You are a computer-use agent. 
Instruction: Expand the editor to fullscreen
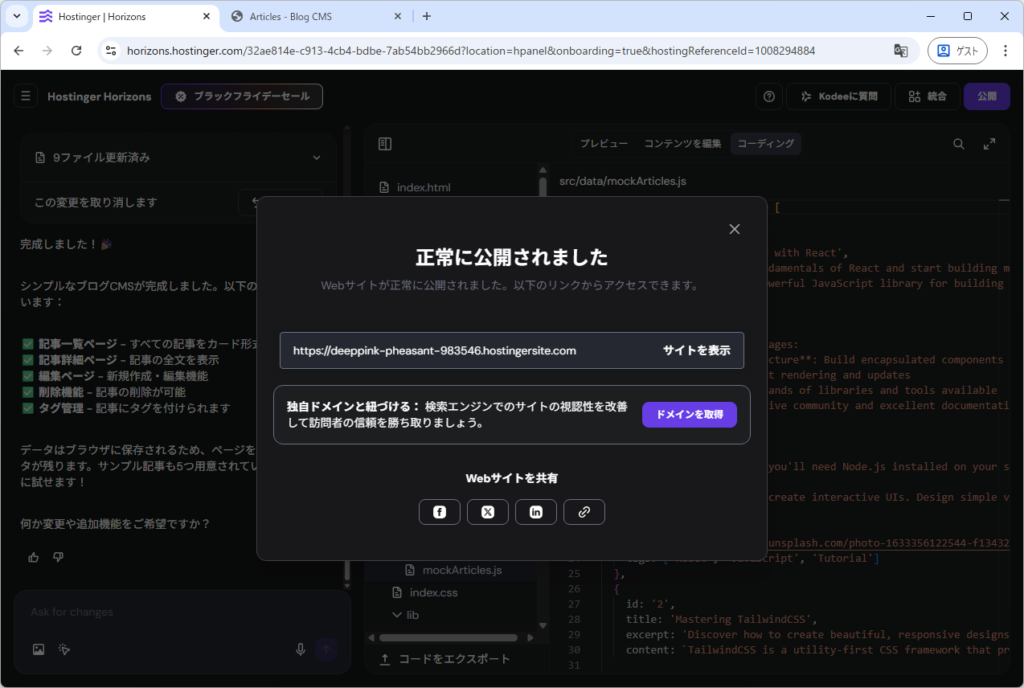click(990, 144)
